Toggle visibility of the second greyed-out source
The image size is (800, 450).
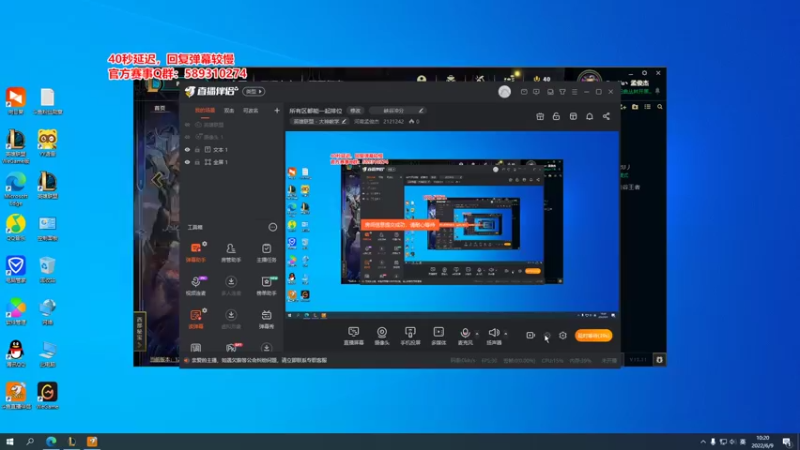(187, 137)
